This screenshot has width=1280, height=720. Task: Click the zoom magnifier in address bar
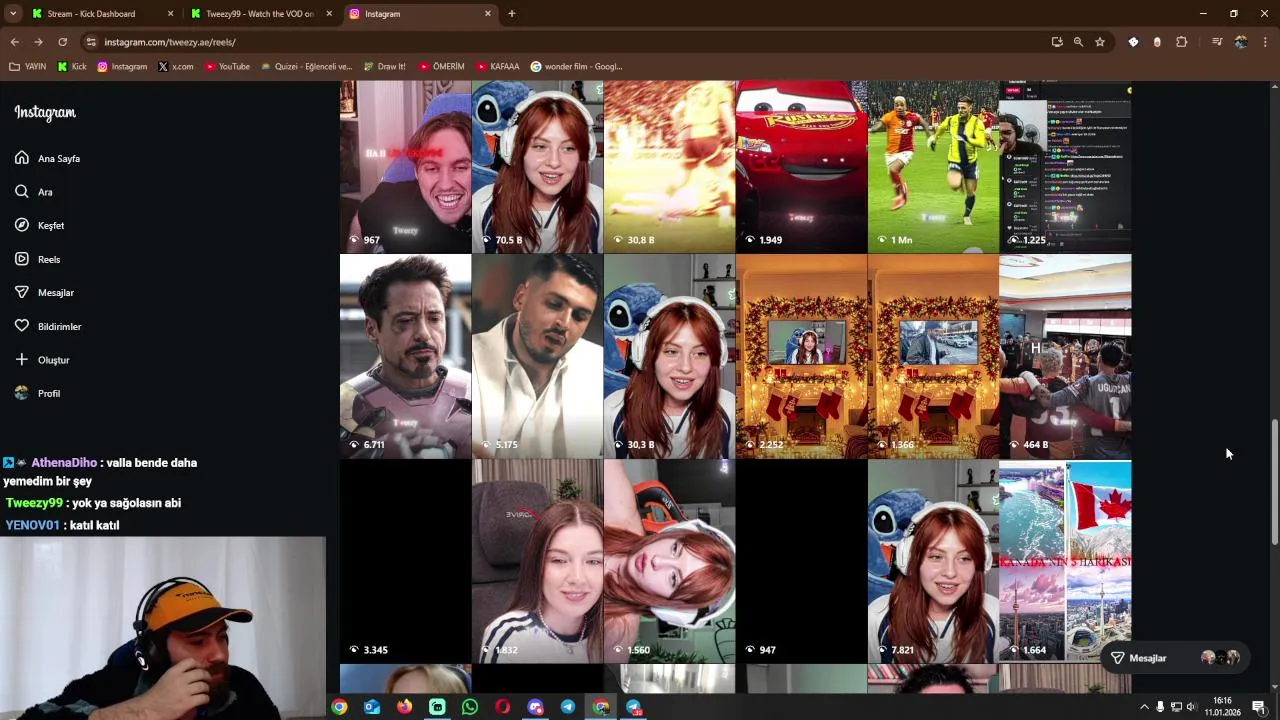[x=1078, y=42]
